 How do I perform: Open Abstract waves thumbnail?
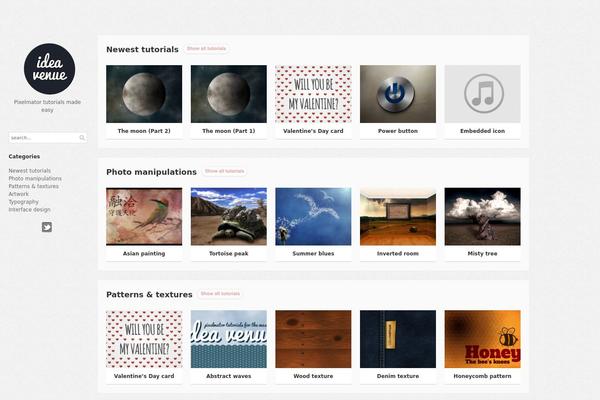(x=229, y=339)
